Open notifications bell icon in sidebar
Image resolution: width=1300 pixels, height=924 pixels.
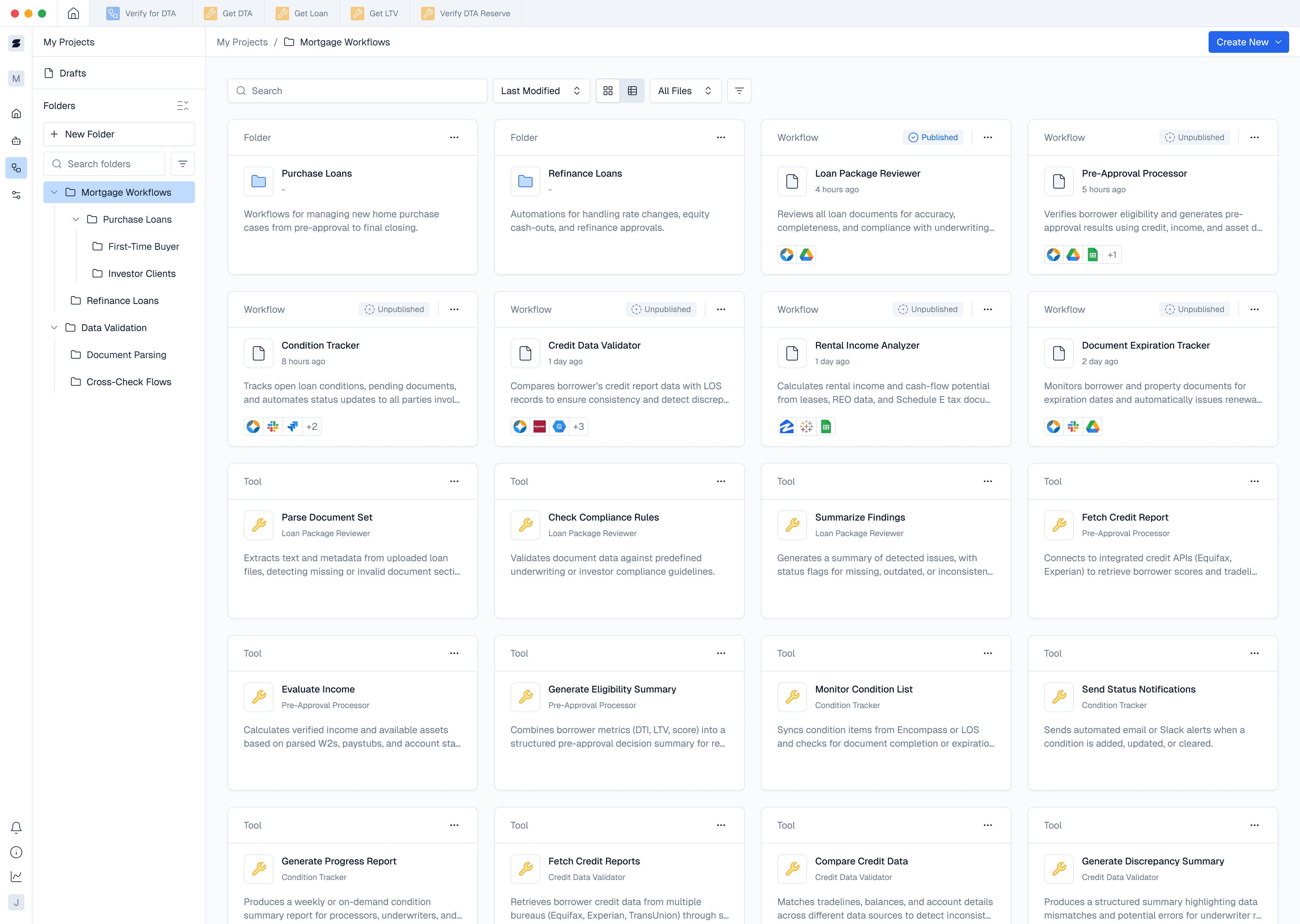click(16, 828)
